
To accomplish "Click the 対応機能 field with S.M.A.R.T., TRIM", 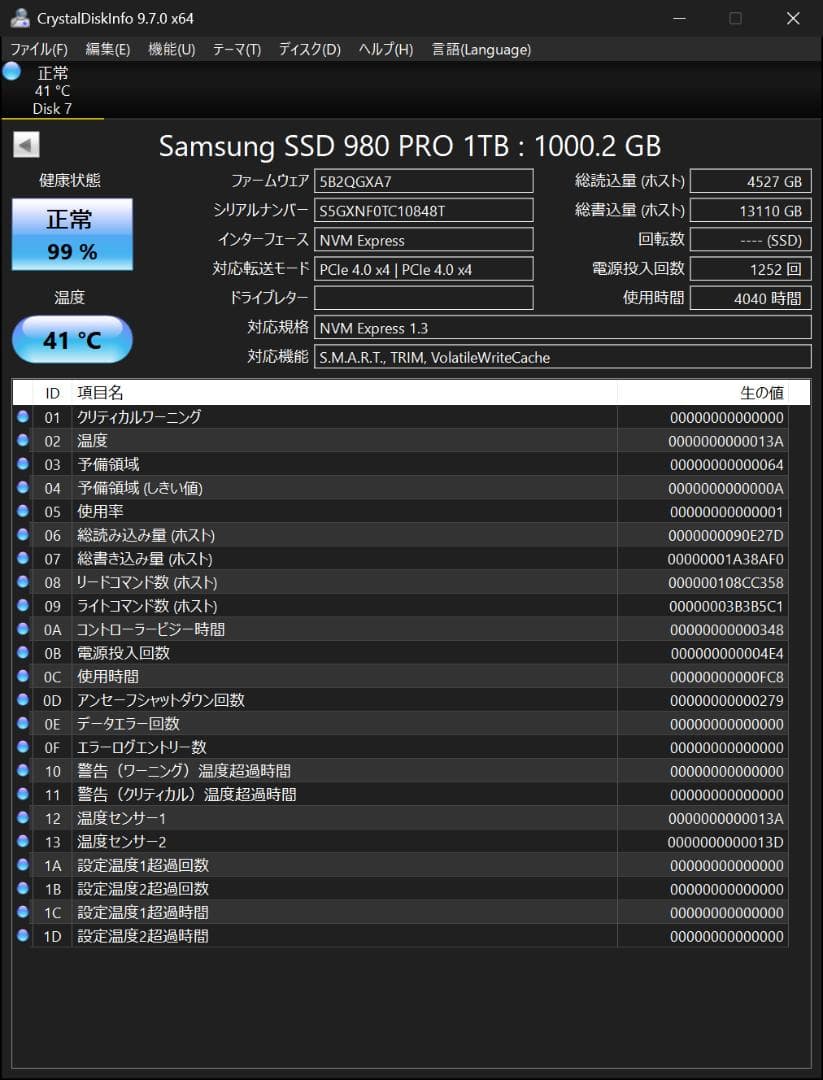I will 563,357.
